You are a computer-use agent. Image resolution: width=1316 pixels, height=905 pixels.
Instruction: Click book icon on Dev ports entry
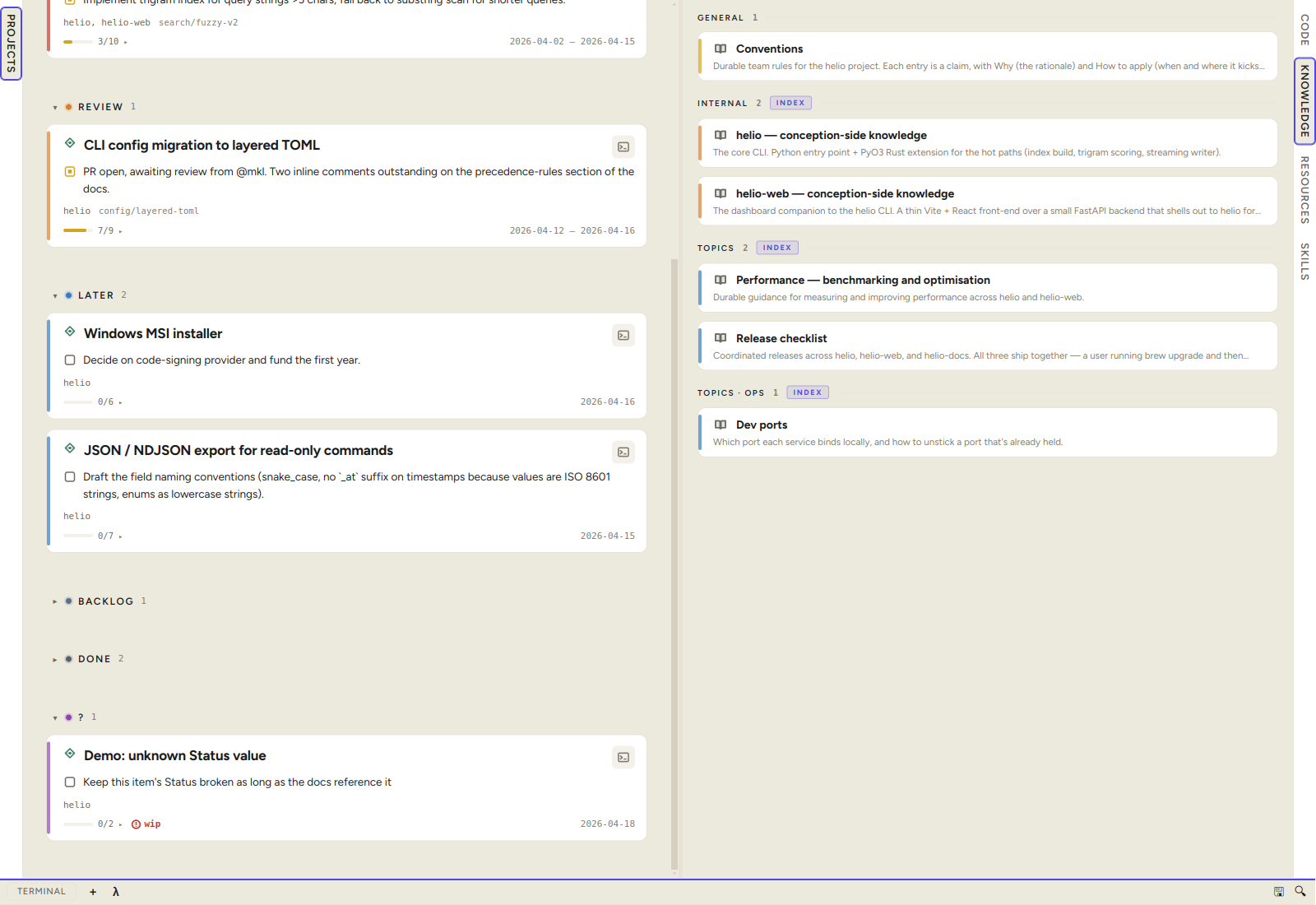[x=721, y=425]
